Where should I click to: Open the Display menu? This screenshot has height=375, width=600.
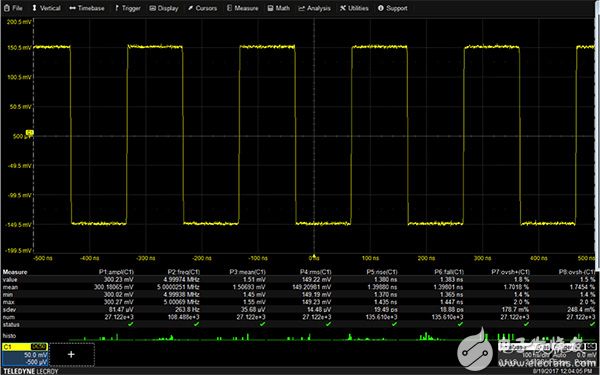pyautogui.click(x=164, y=8)
